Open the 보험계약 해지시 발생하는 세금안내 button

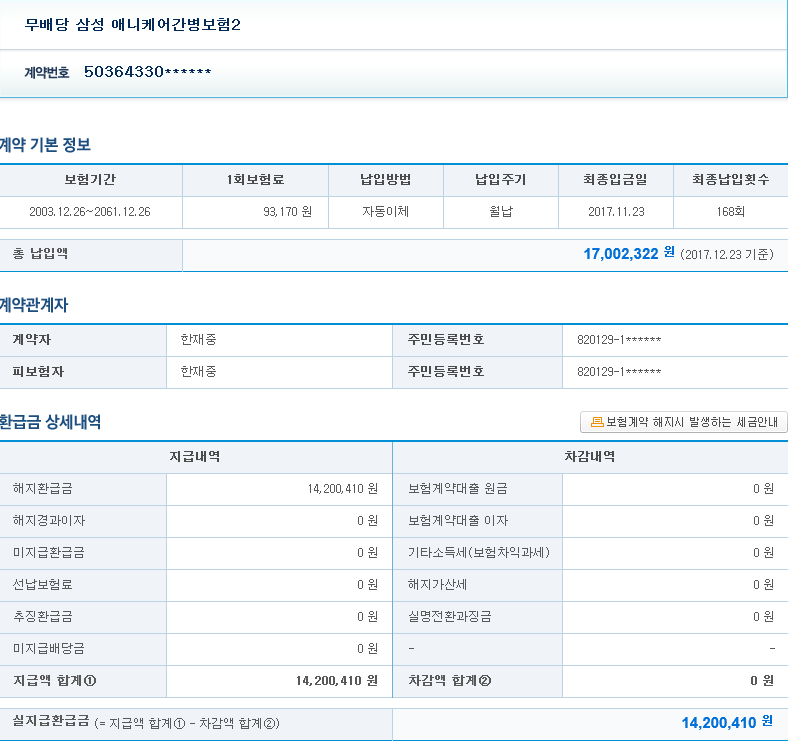click(x=684, y=422)
